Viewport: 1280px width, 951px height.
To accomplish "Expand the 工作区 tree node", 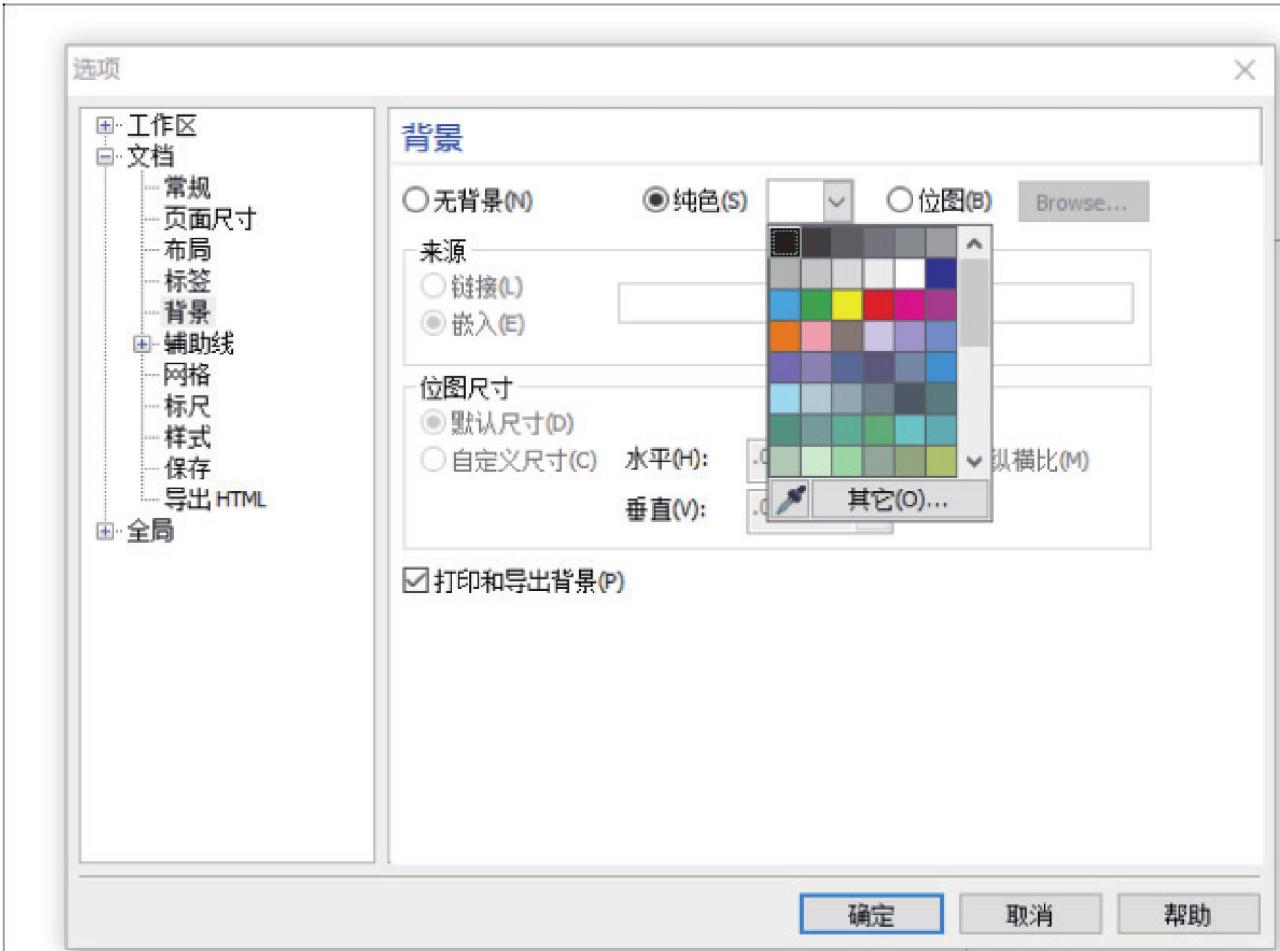I will [x=105, y=125].
